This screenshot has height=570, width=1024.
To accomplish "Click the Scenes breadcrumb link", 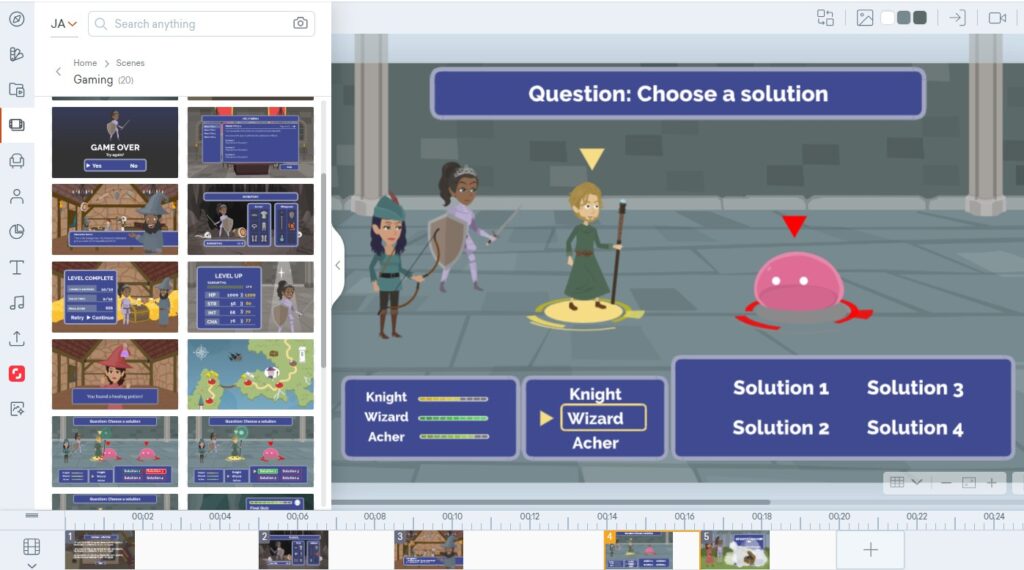I will tap(130, 63).
